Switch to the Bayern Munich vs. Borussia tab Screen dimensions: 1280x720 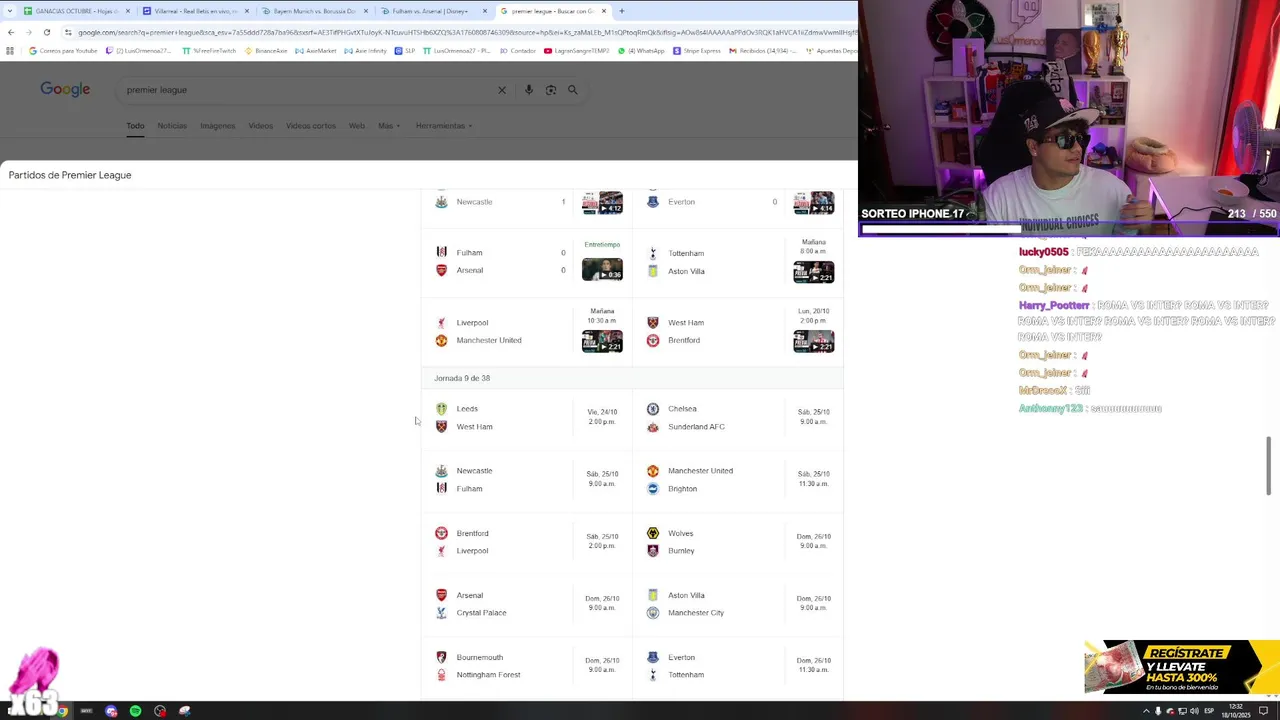314,11
